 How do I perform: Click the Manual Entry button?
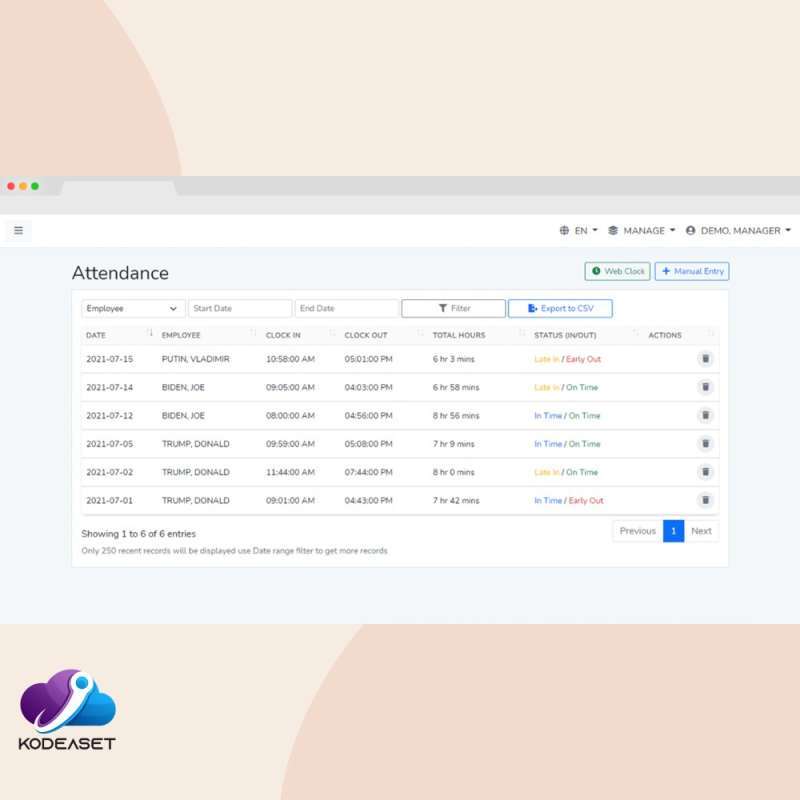692,271
